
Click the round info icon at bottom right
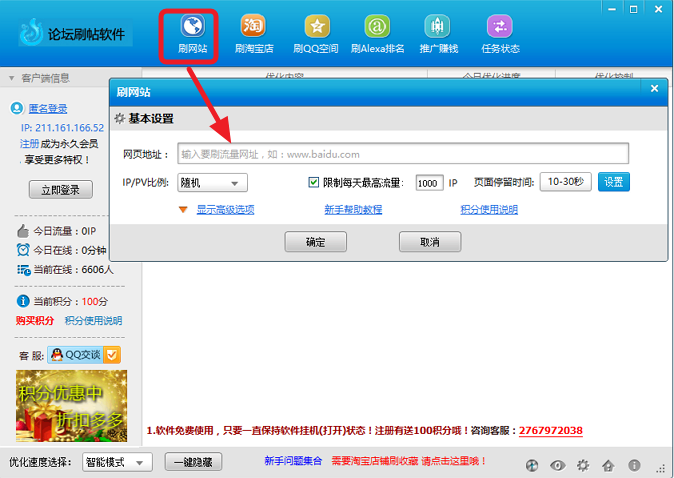(634, 465)
